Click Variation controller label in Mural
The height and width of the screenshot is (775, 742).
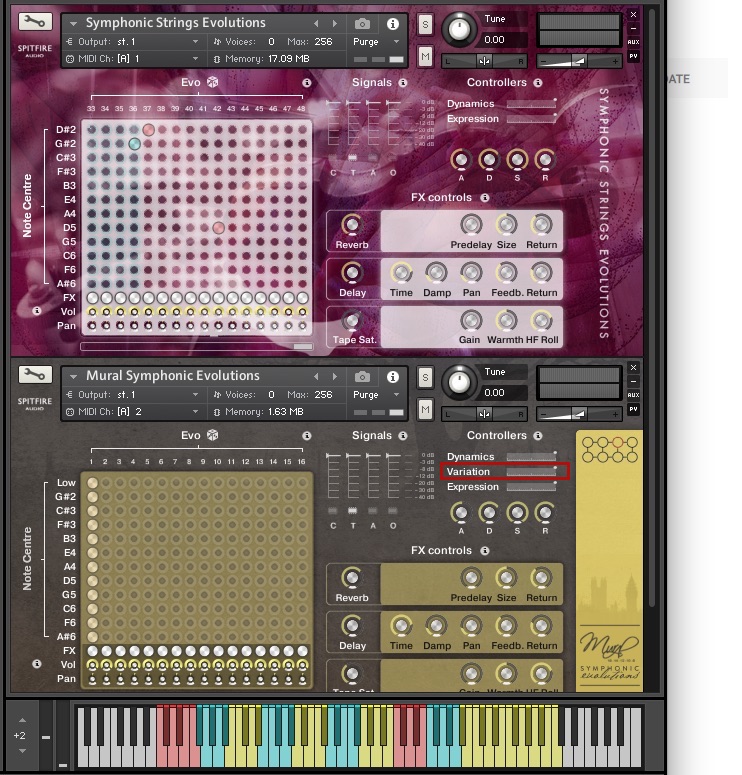click(x=468, y=472)
